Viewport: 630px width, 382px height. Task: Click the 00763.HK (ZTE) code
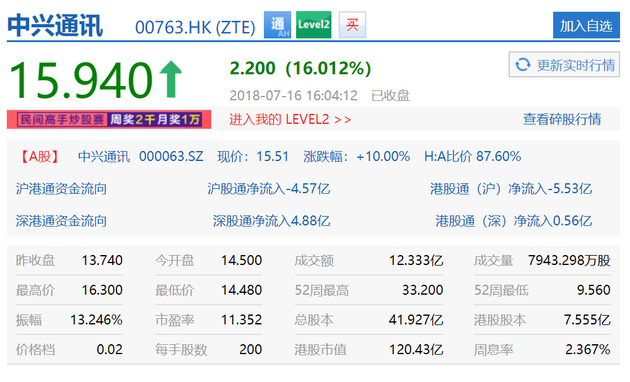click(195, 27)
